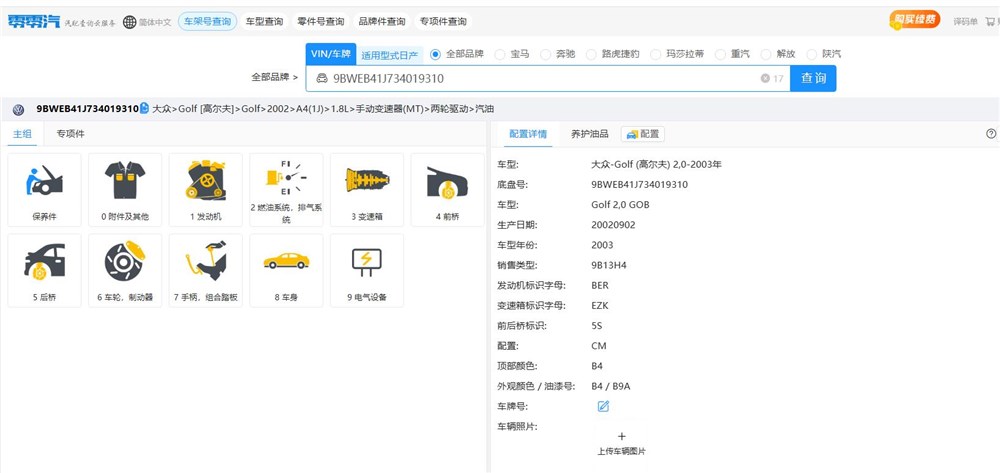Open the 2 燃油系统 fuel and exhaust group
Screen dimensions: 1000x473
click(x=286, y=190)
